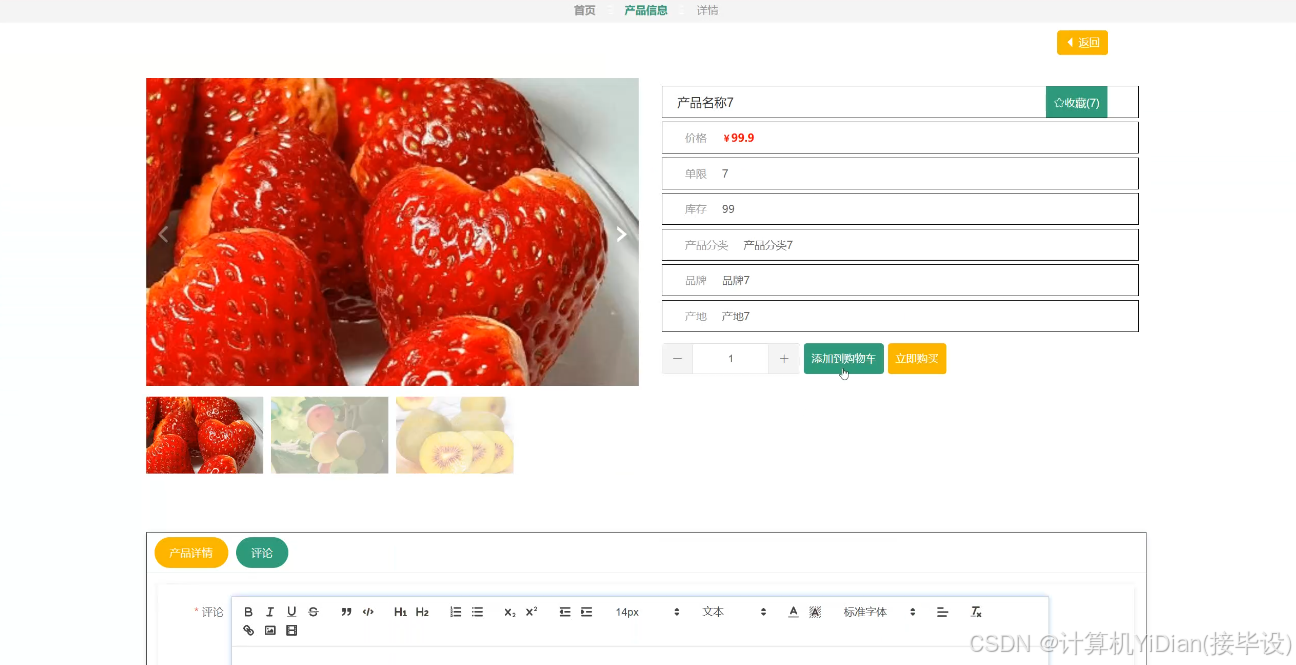Toggle the ordered list formatting

pyautogui.click(x=455, y=611)
